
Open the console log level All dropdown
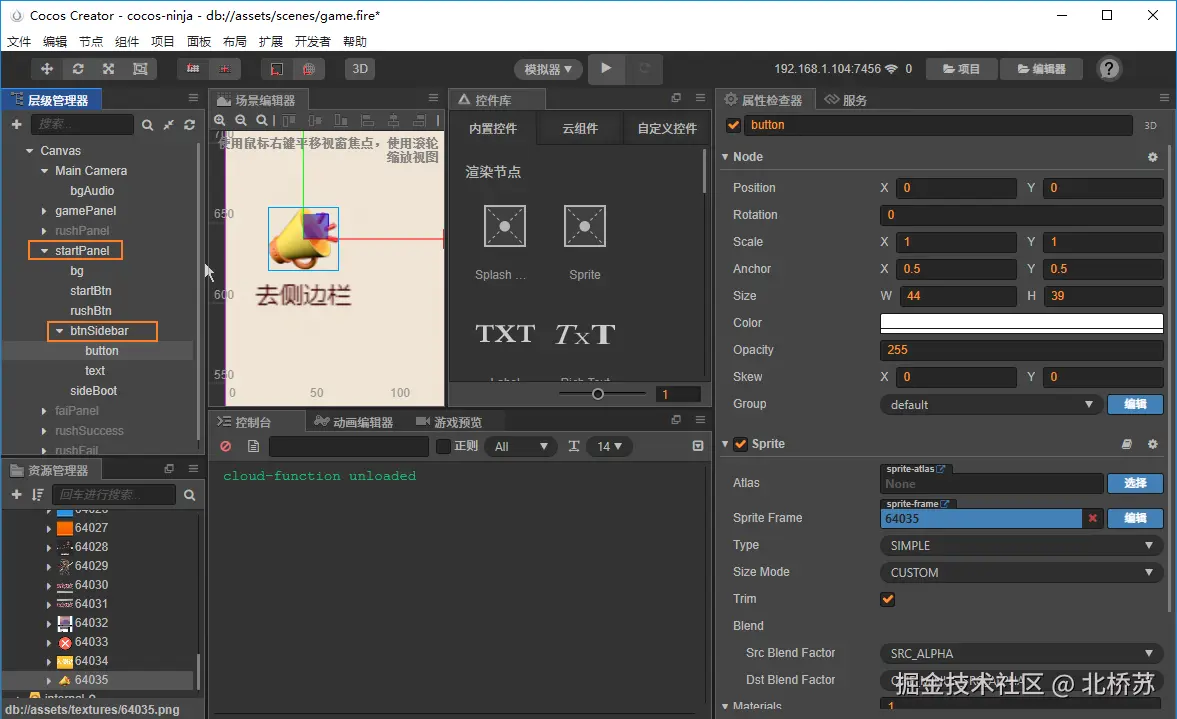[x=521, y=447]
